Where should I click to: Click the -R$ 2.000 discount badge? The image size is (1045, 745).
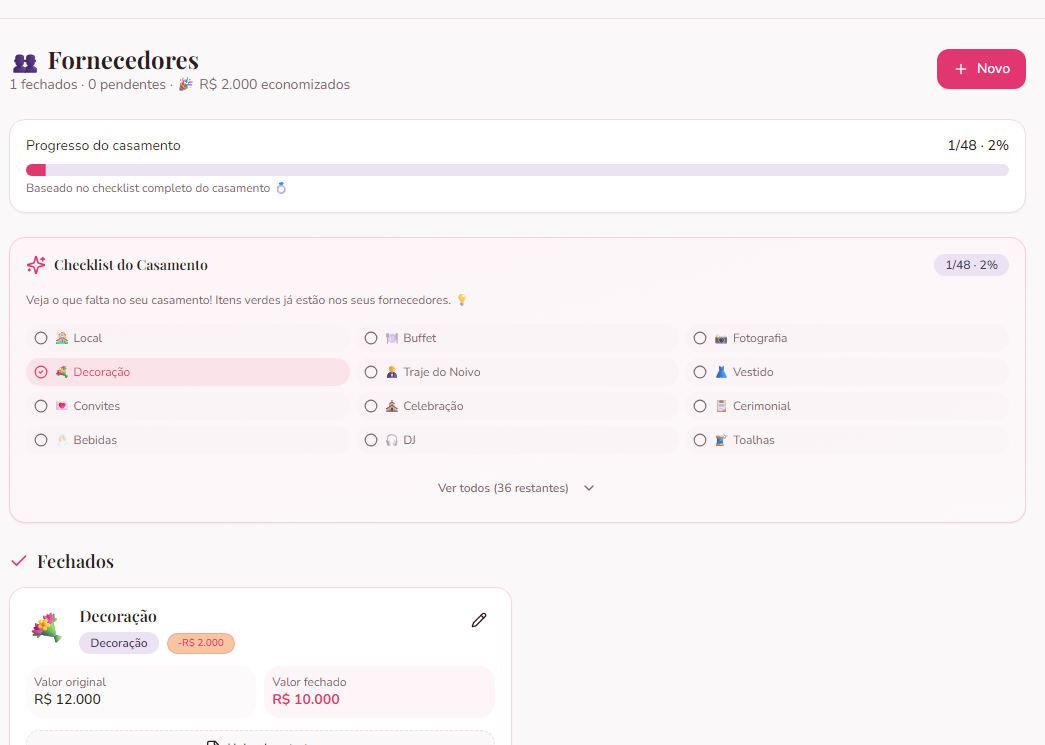201,643
